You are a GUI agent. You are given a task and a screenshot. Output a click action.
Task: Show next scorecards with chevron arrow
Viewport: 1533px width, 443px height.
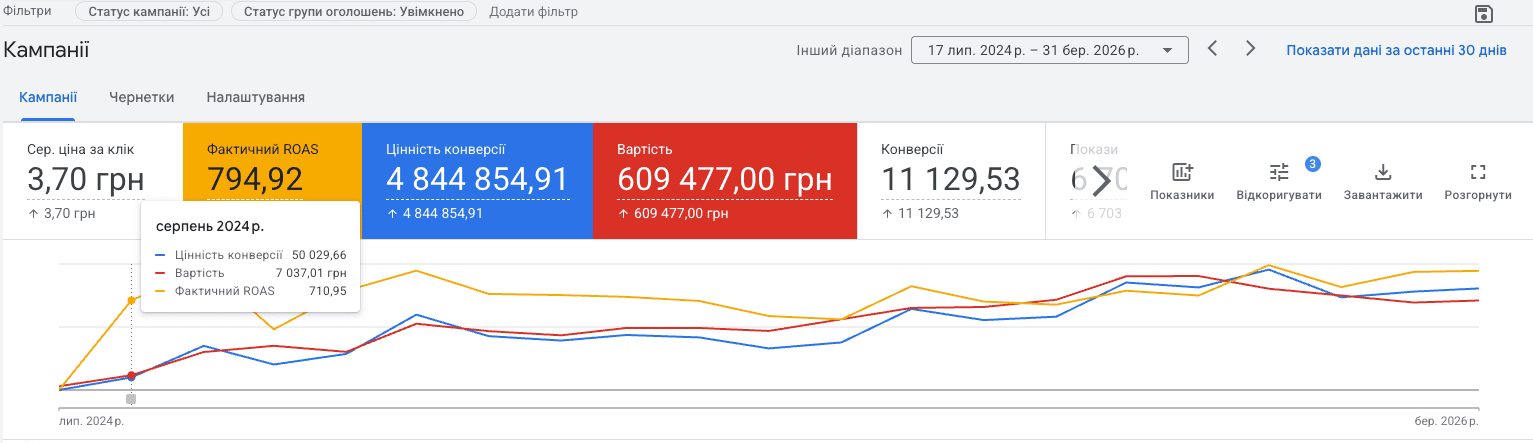tap(1101, 181)
